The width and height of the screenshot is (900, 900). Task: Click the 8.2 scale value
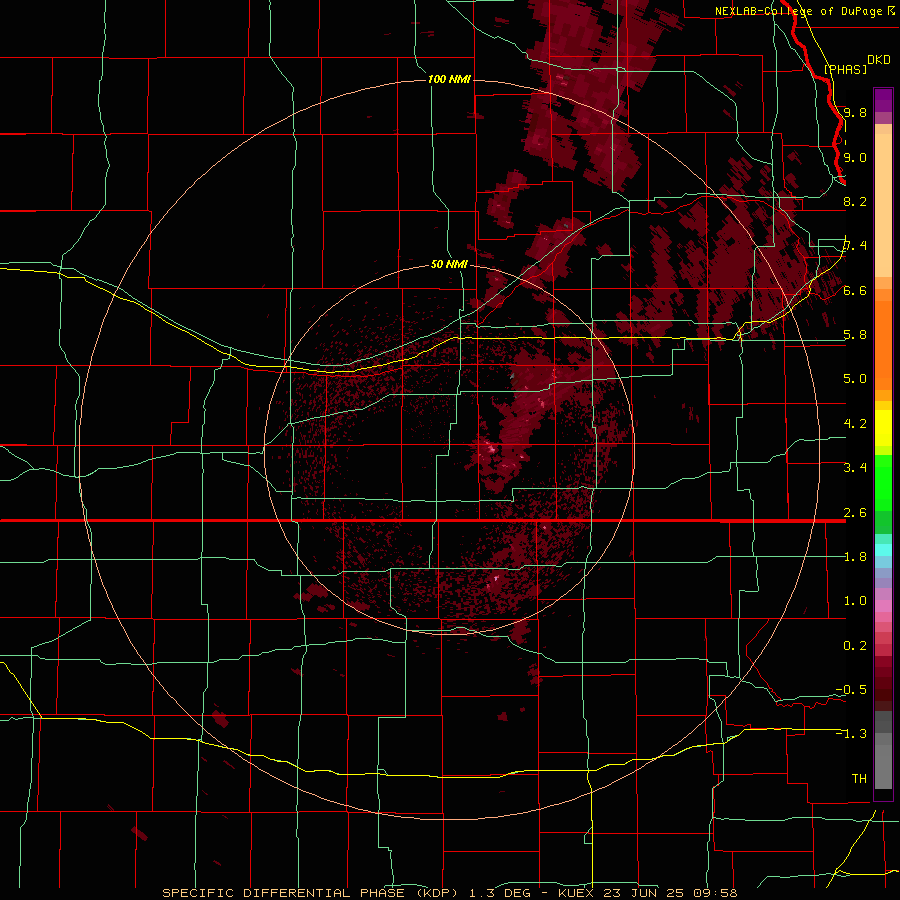(x=855, y=201)
